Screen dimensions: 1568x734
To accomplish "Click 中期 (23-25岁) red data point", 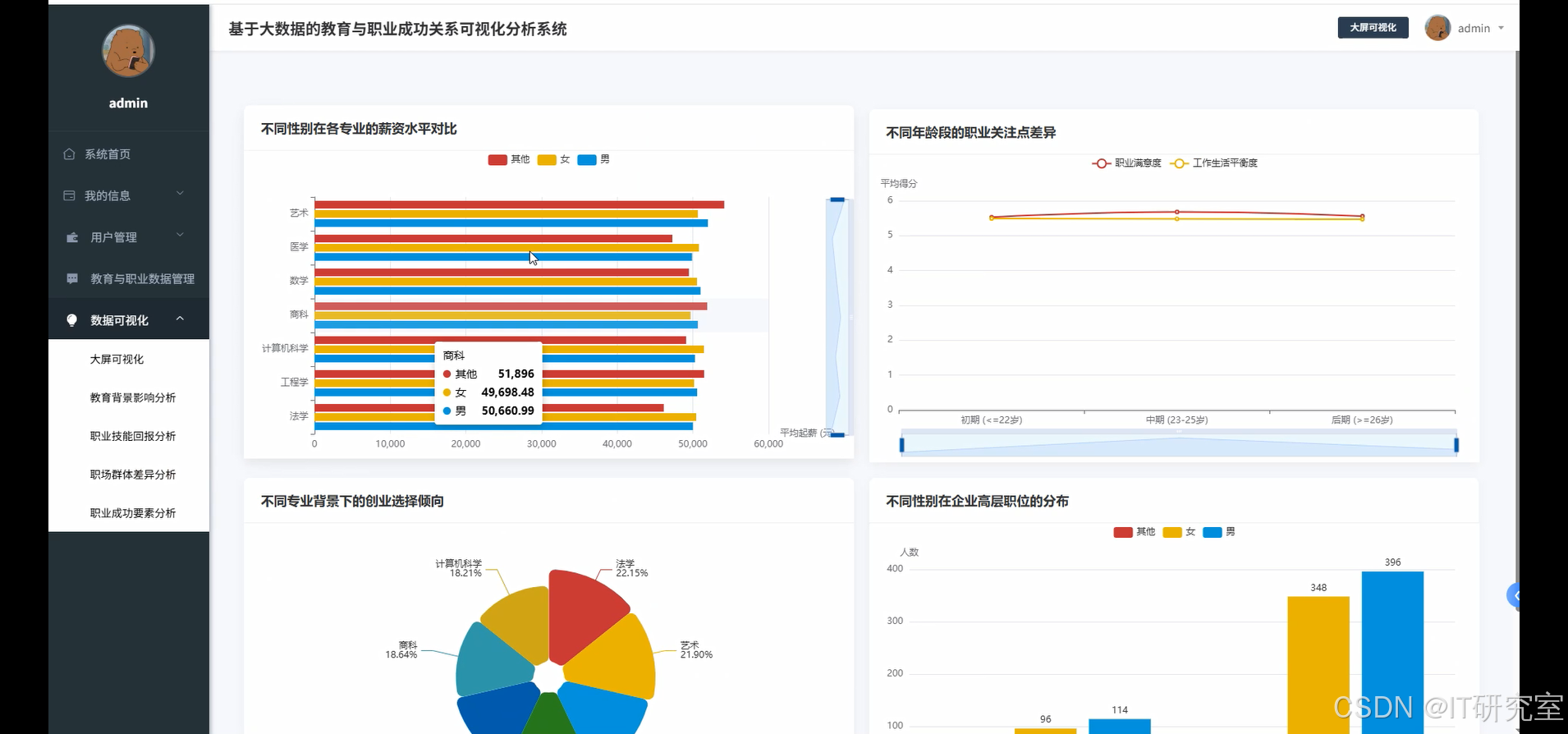I will point(1177,212).
